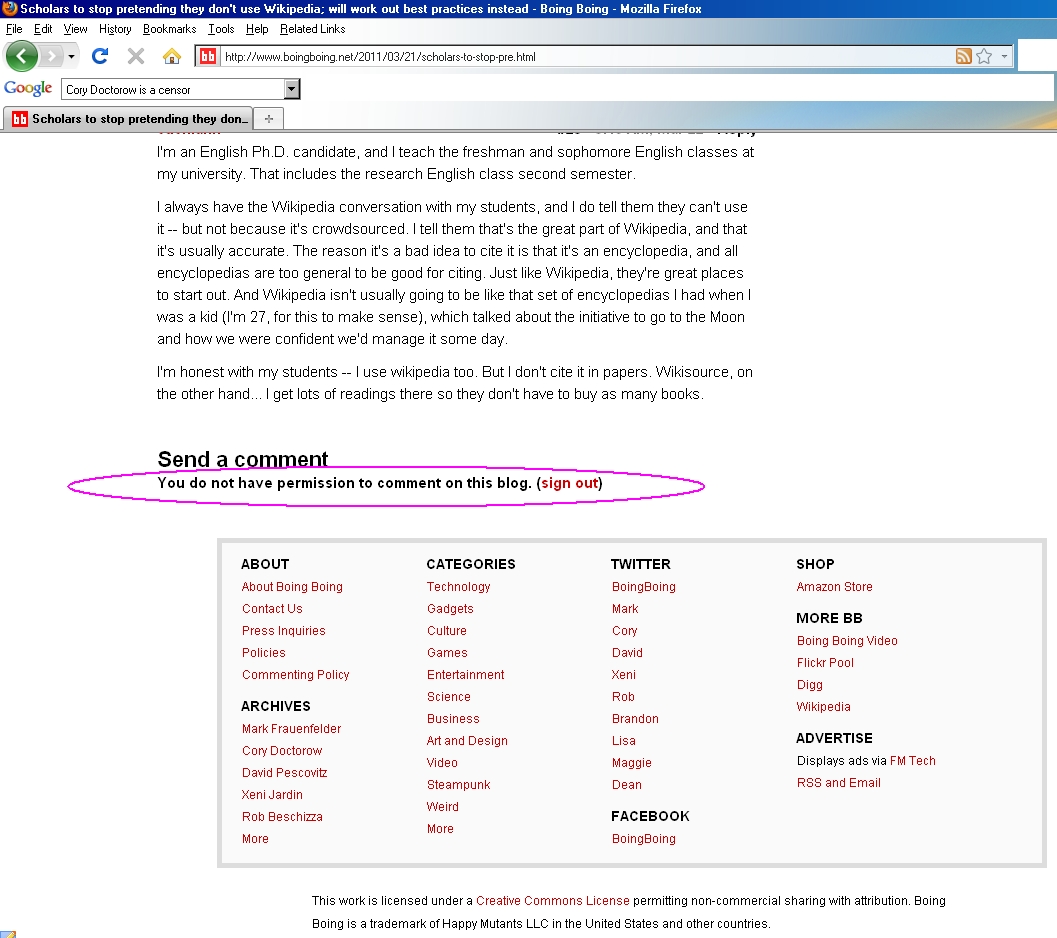The image size is (1057, 938).
Task: Bookmark this page with the star icon
Action: pyautogui.click(x=984, y=57)
